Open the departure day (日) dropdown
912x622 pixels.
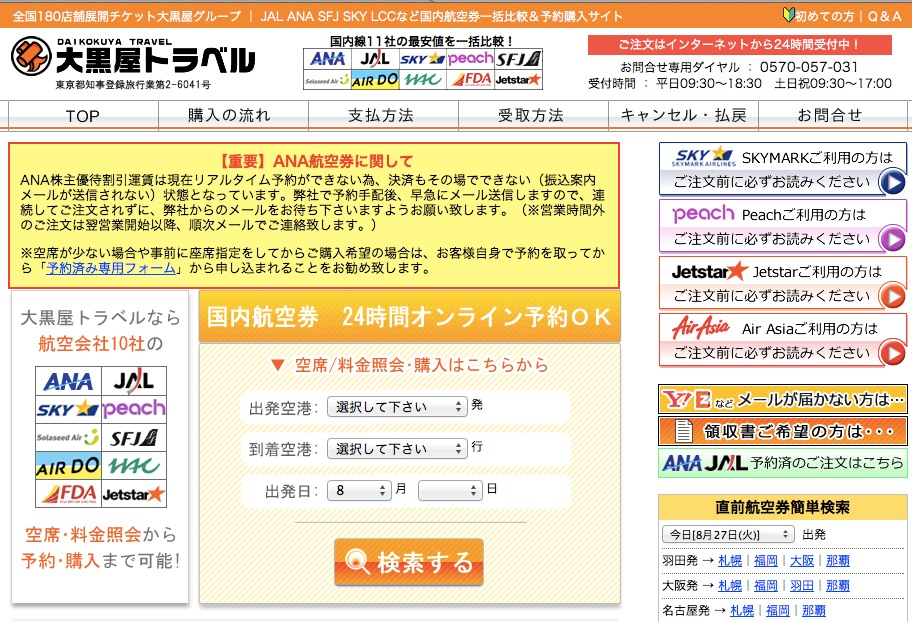pos(450,490)
